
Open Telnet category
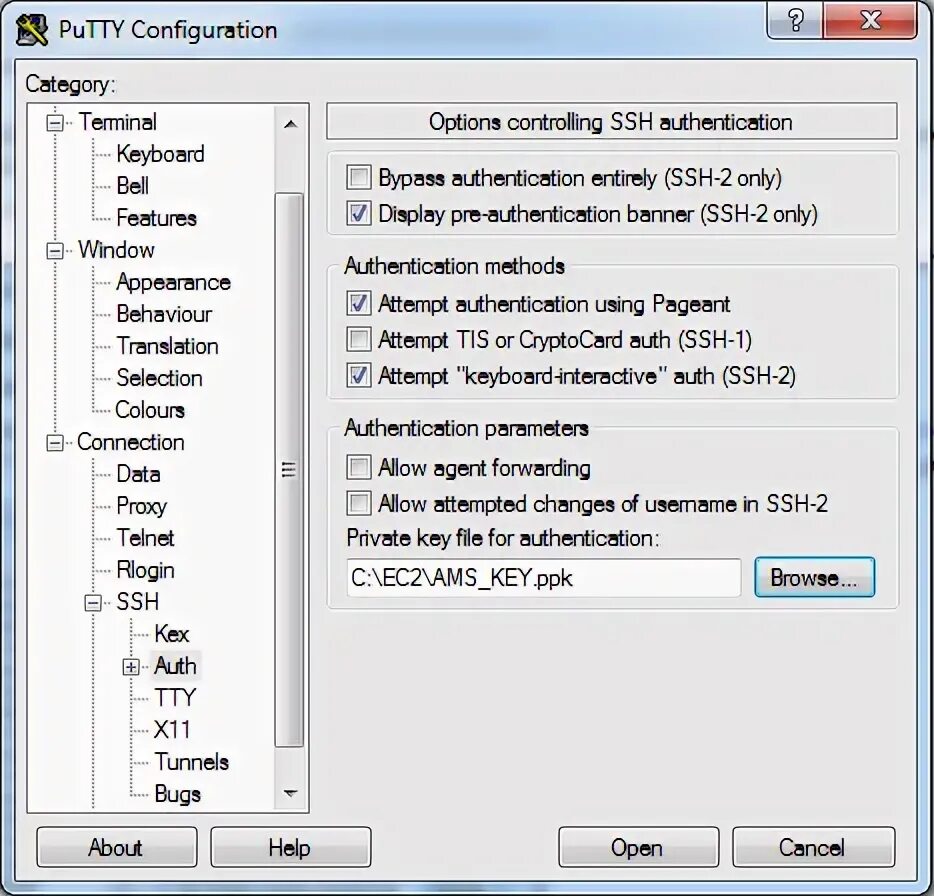click(x=145, y=538)
